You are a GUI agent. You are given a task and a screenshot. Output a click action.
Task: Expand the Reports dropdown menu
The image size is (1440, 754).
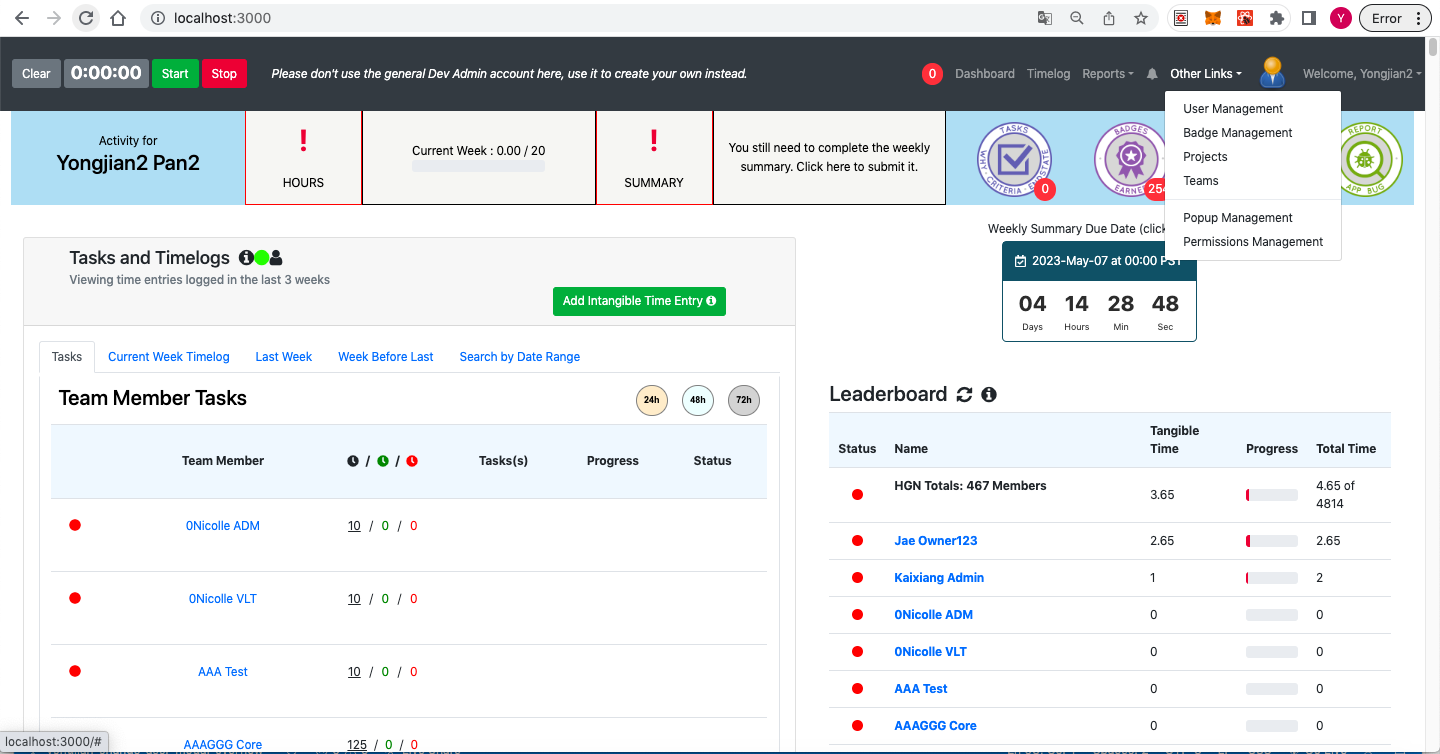point(1108,74)
